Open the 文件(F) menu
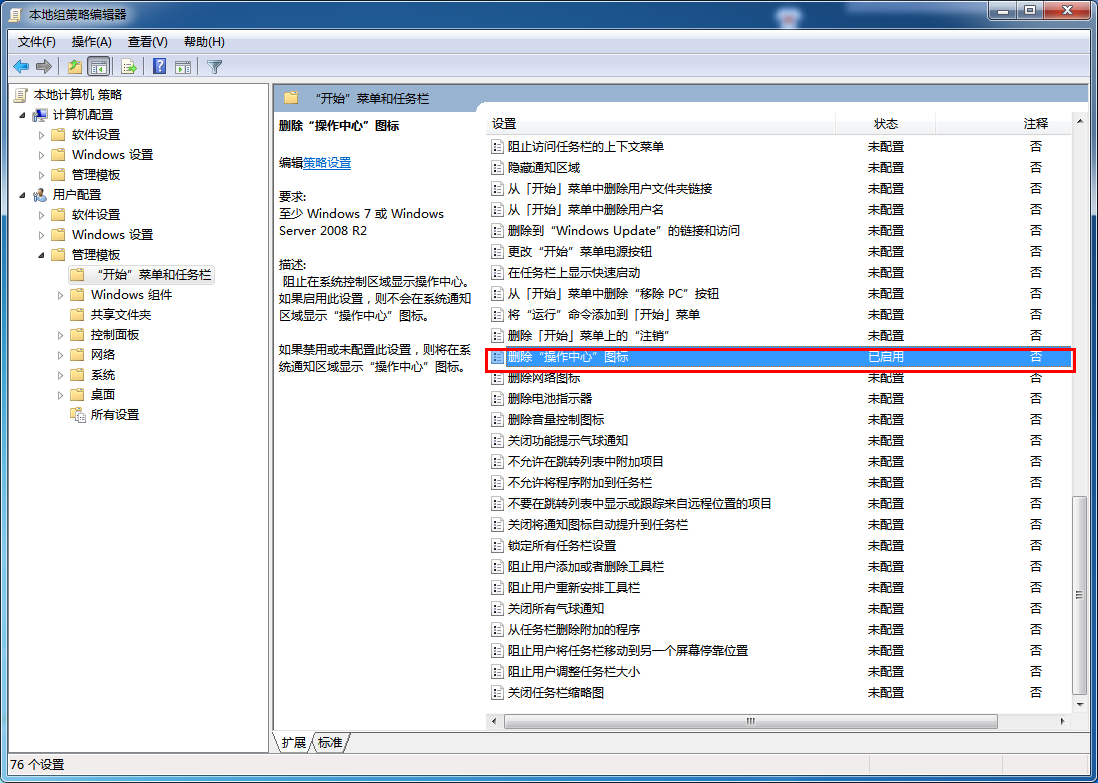 [x=36, y=42]
